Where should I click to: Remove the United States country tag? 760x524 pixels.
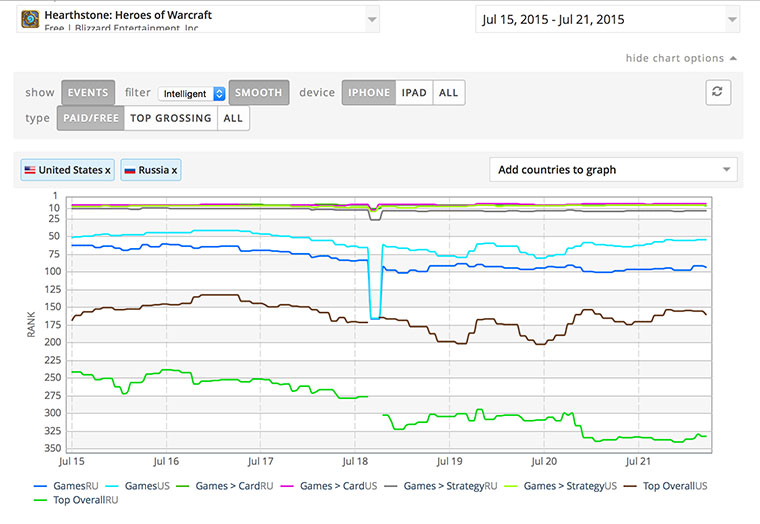pos(108,171)
